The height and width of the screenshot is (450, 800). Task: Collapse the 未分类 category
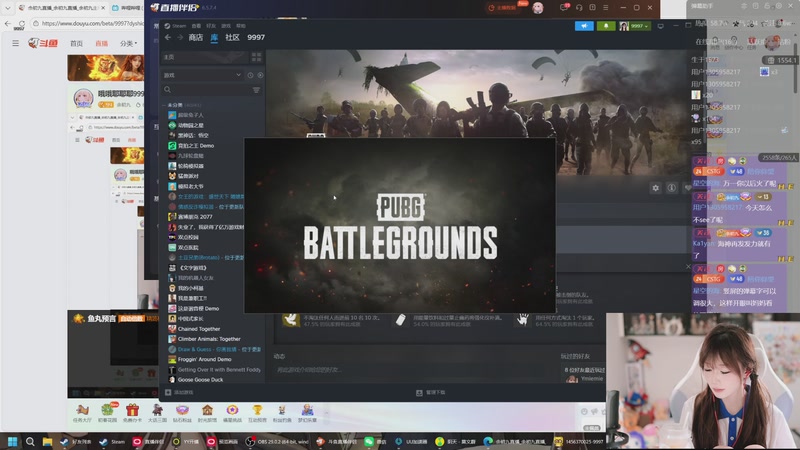[174, 105]
